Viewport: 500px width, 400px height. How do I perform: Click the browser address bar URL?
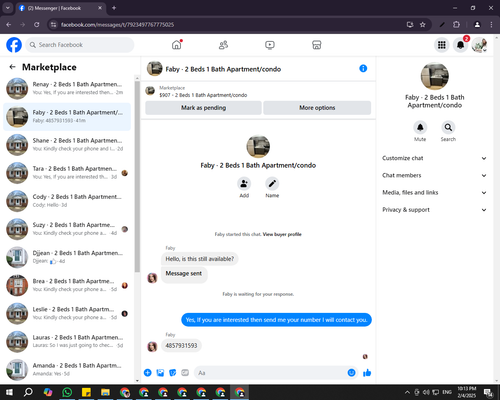pyautogui.click(x=117, y=25)
